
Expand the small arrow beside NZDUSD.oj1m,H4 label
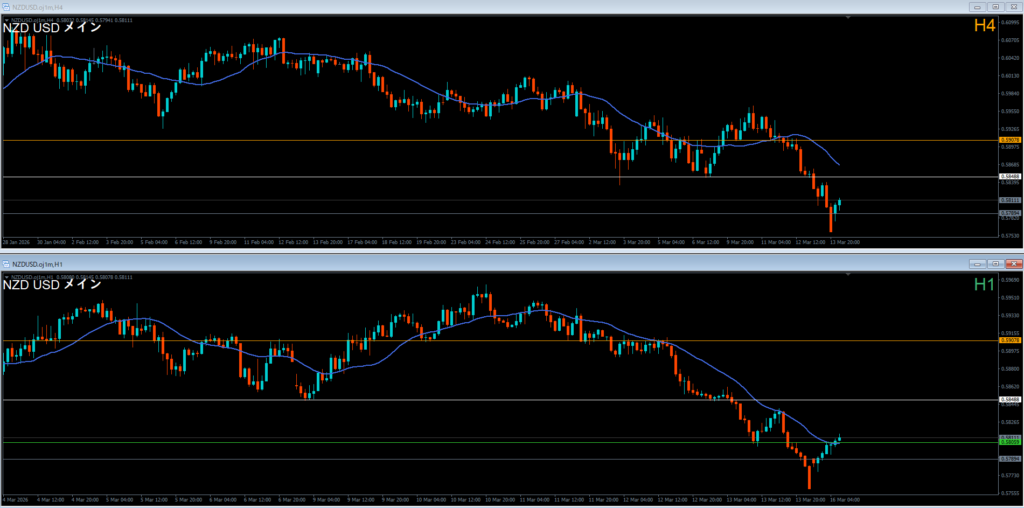point(5,19)
